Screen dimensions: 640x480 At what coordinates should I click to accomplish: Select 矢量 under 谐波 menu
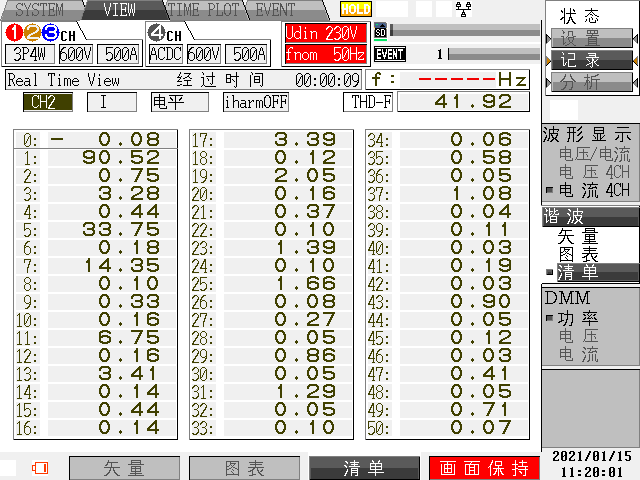tap(578, 236)
